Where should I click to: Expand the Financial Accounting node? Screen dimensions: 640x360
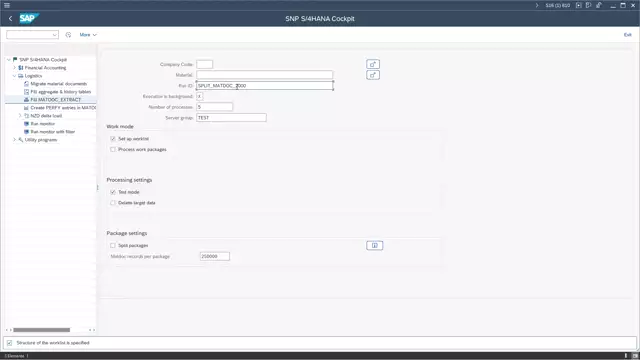[x=14, y=68]
